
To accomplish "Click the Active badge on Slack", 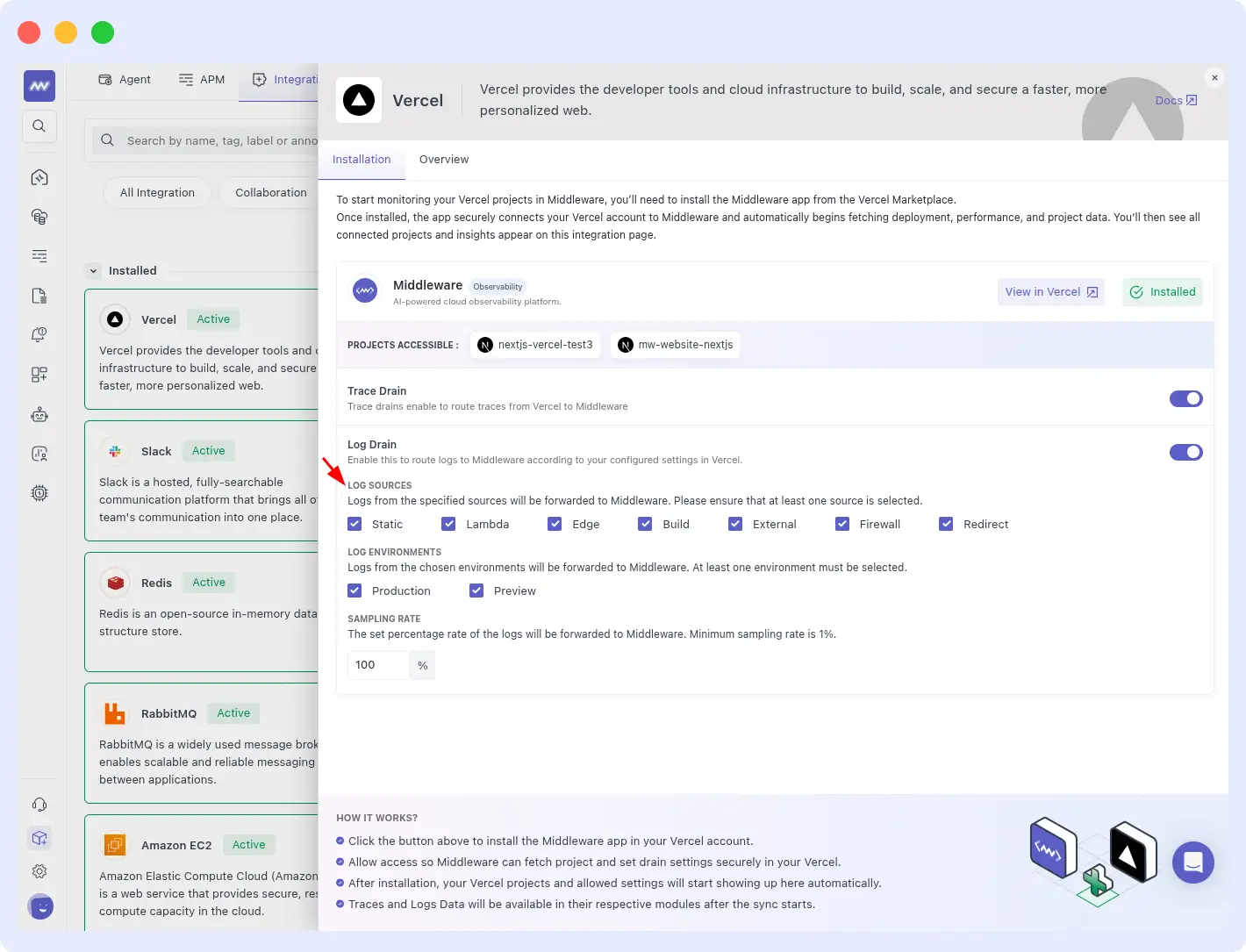I will [x=209, y=451].
